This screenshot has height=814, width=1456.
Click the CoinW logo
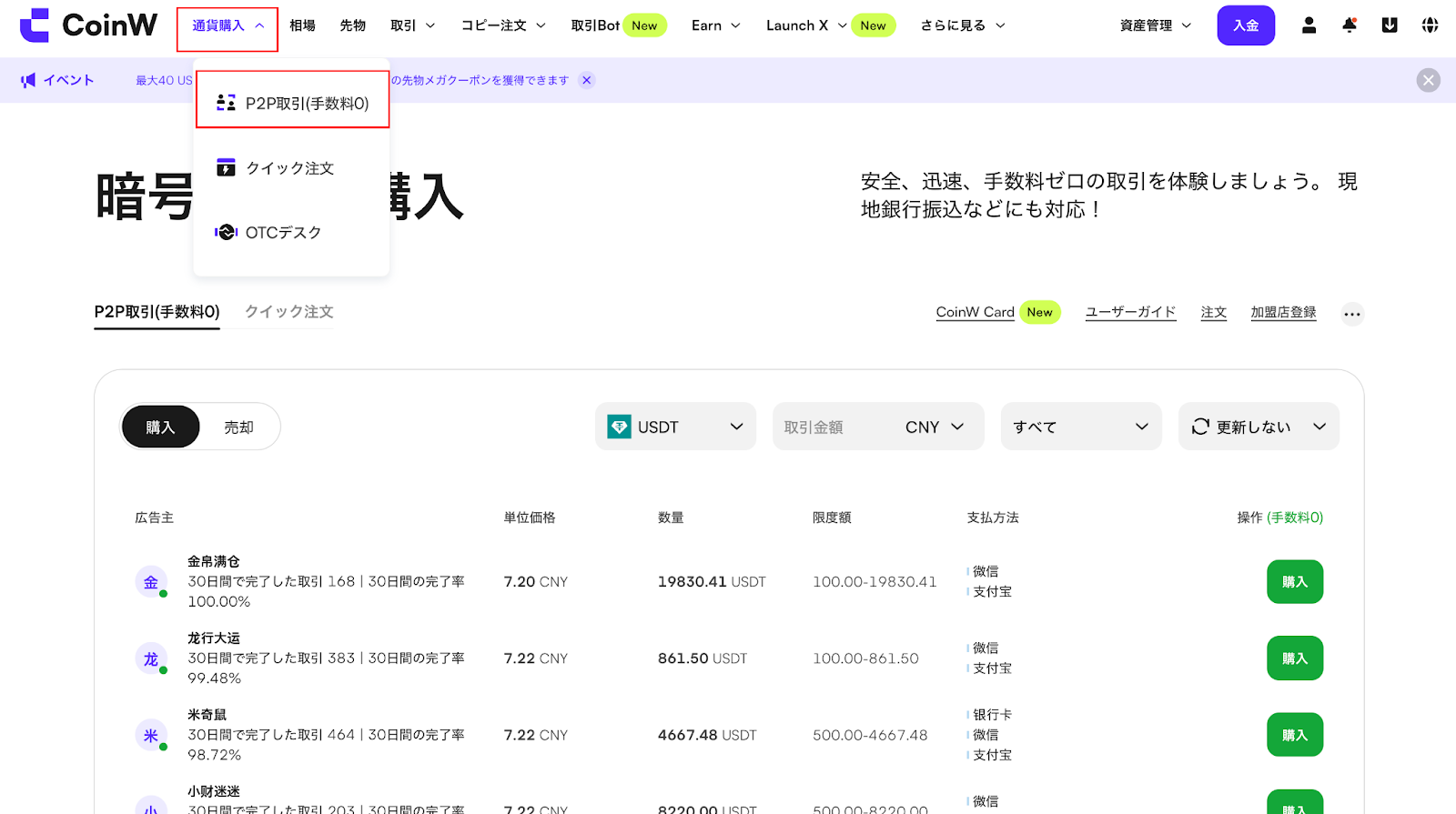[x=88, y=25]
